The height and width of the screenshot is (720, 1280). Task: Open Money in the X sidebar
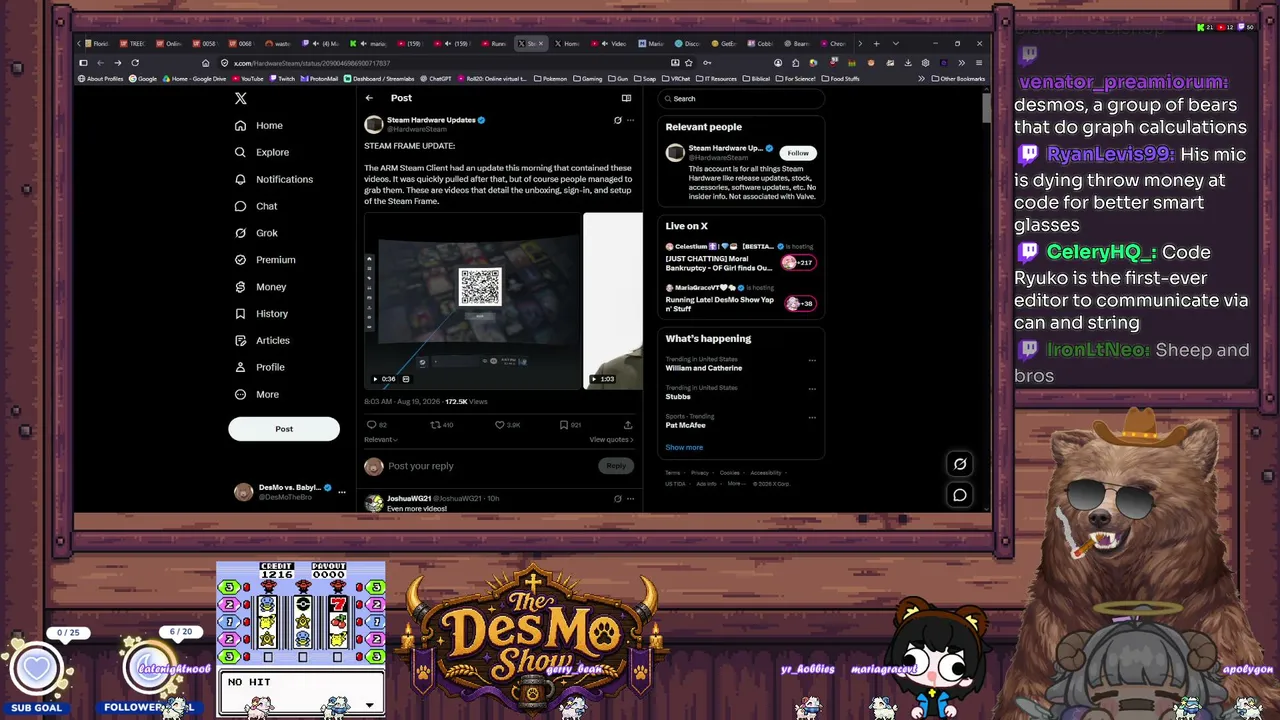point(260,287)
